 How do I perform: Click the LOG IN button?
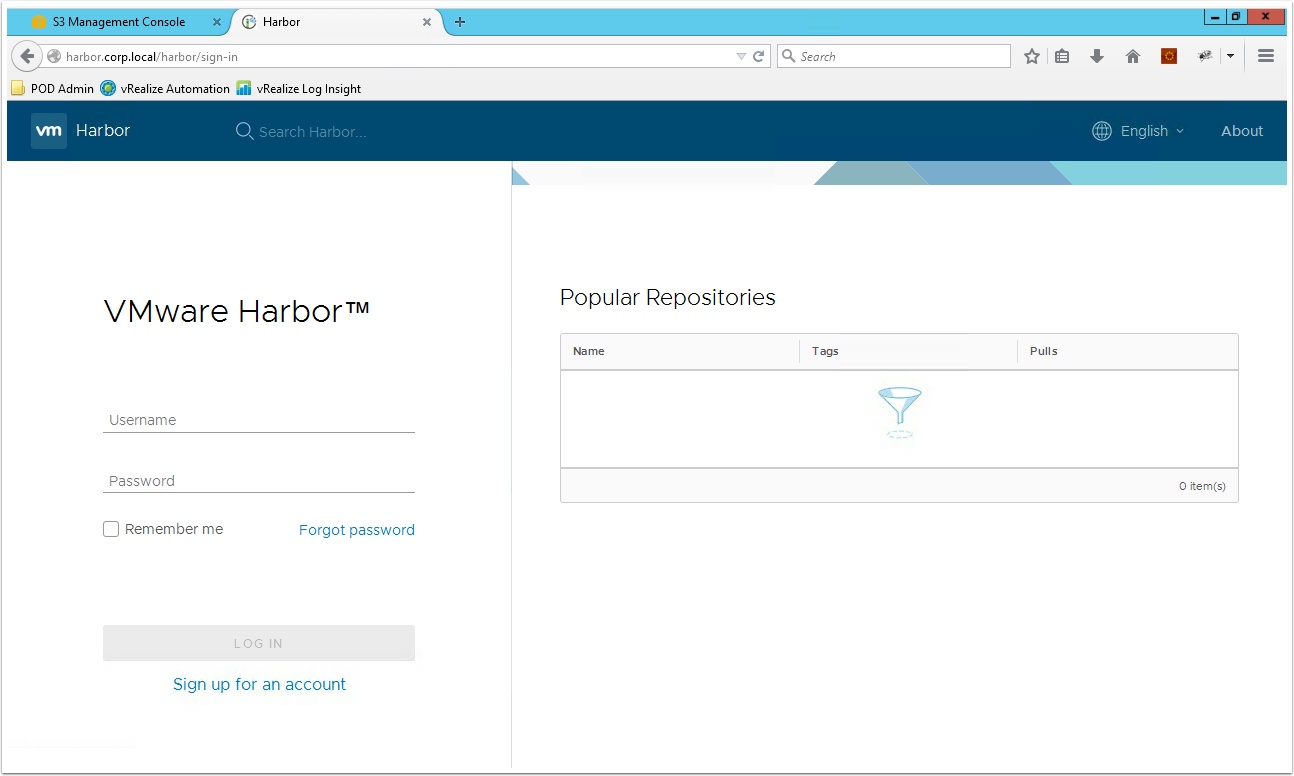click(259, 643)
